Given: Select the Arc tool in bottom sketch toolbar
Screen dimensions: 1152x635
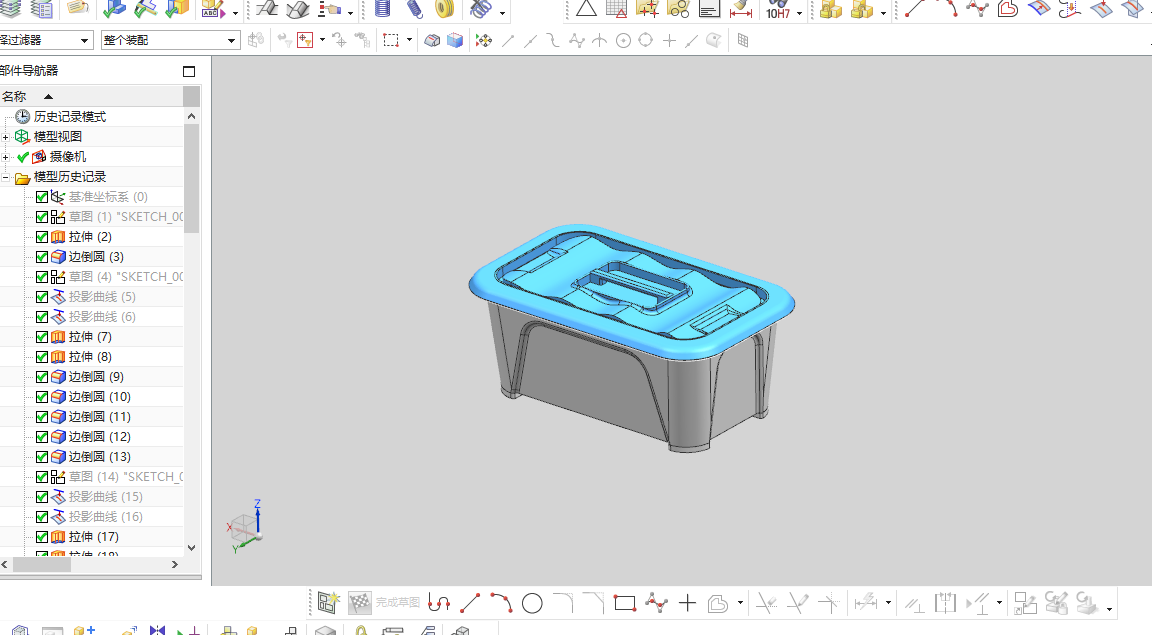Looking at the screenshot, I should click(501, 603).
